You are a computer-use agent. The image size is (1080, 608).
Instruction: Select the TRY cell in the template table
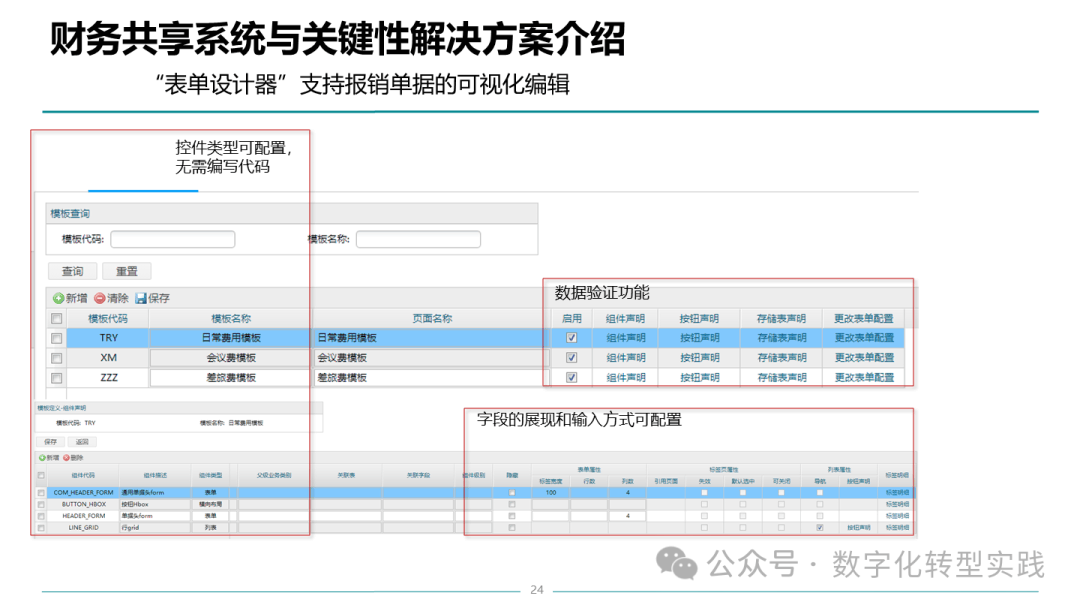click(x=109, y=338)
